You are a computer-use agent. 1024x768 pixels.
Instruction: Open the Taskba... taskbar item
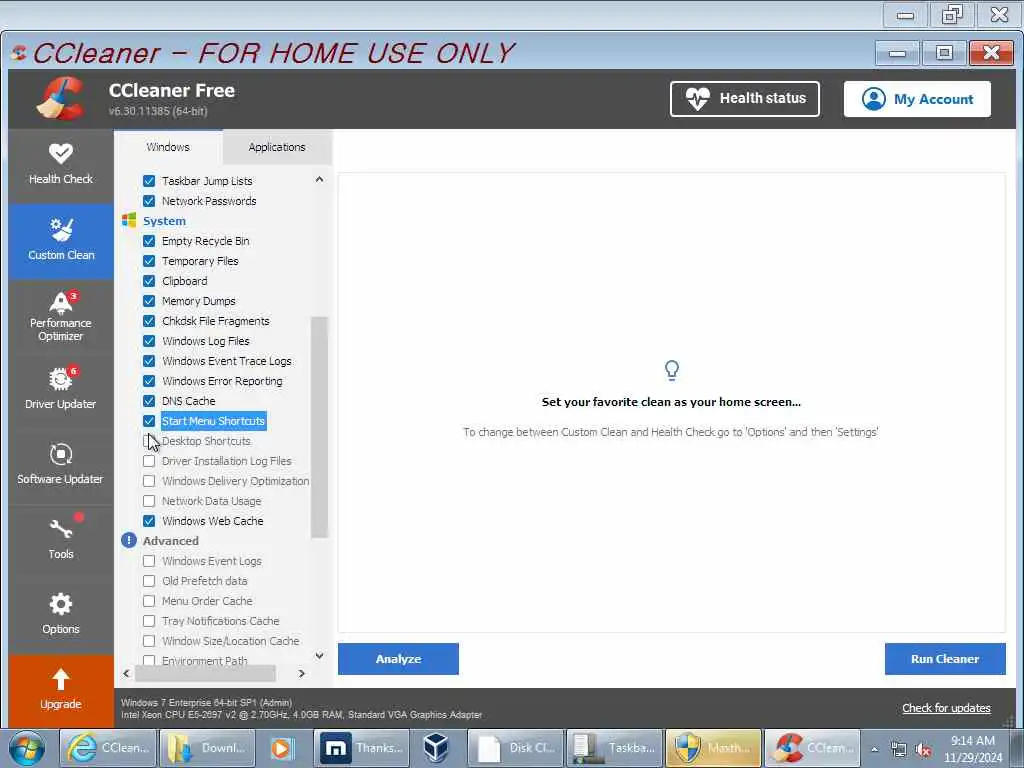tap(614, 748)
